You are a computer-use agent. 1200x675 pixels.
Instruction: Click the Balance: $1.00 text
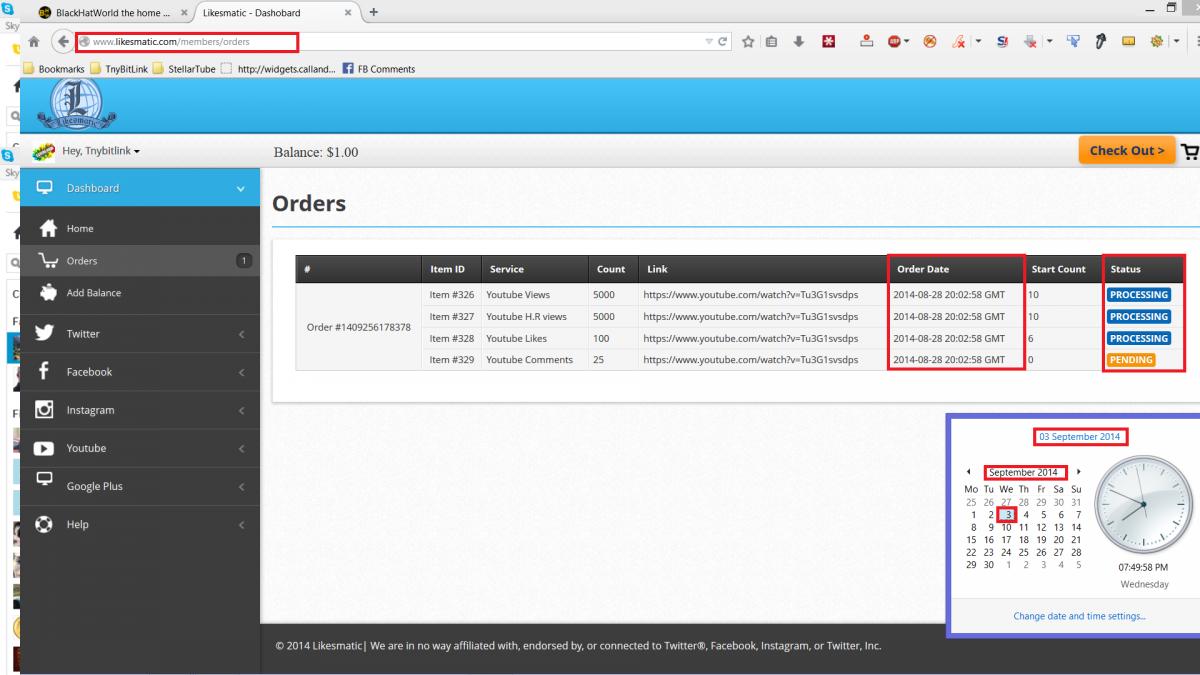(x=316, y=152)
